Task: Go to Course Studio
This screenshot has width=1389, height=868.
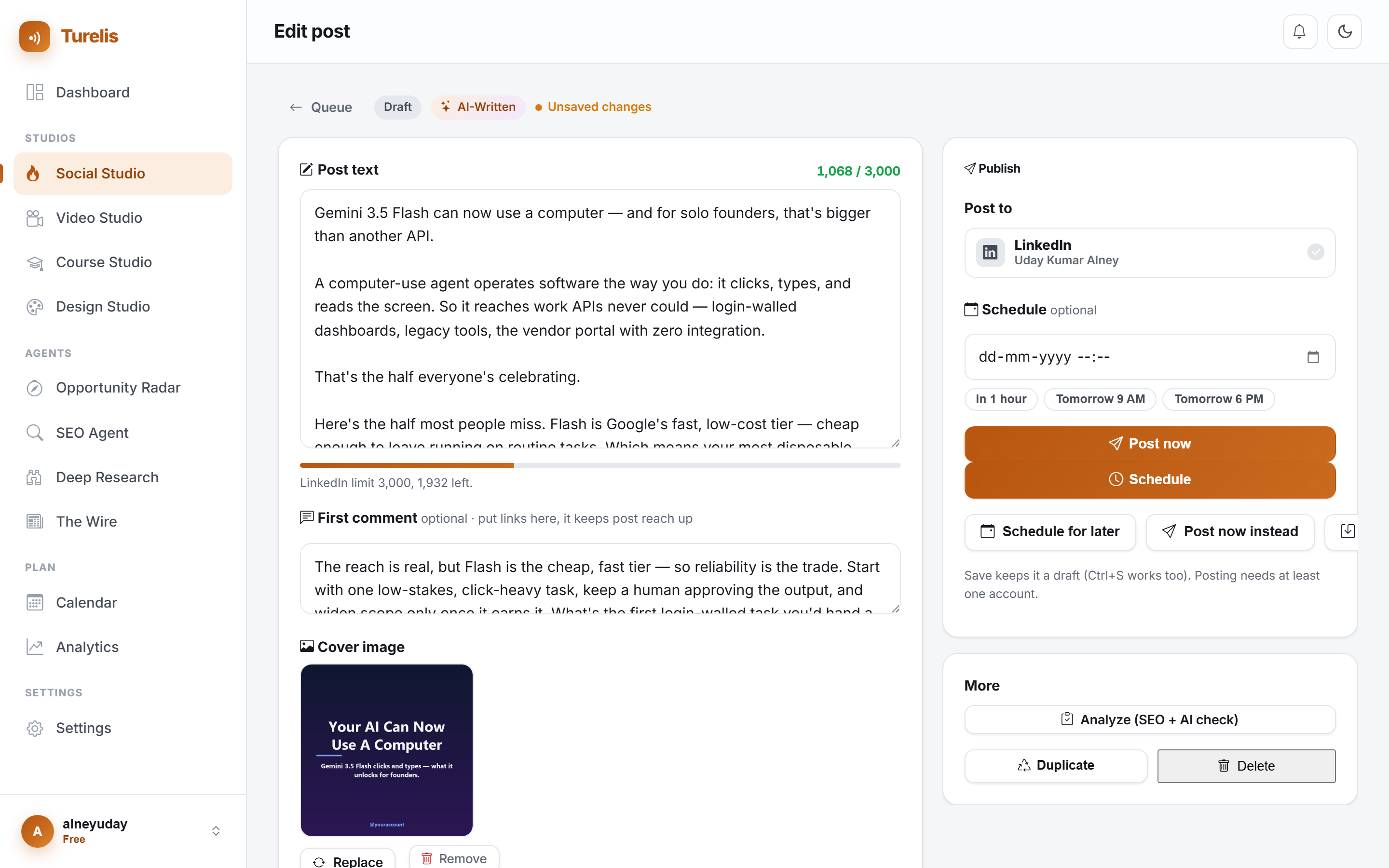Action: (123, 262)
